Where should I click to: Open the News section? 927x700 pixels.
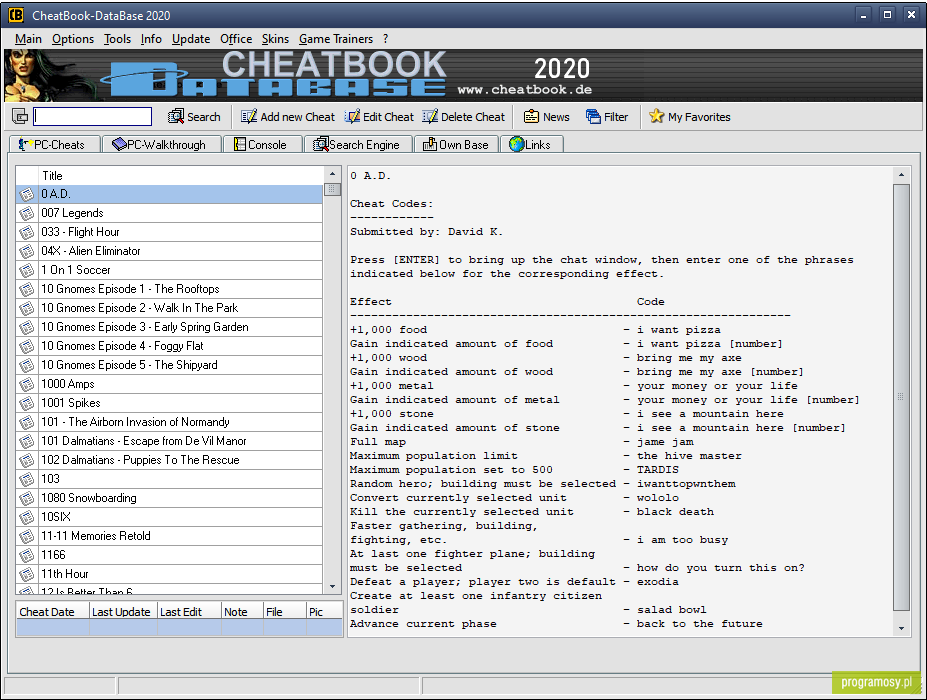(547, 116)
